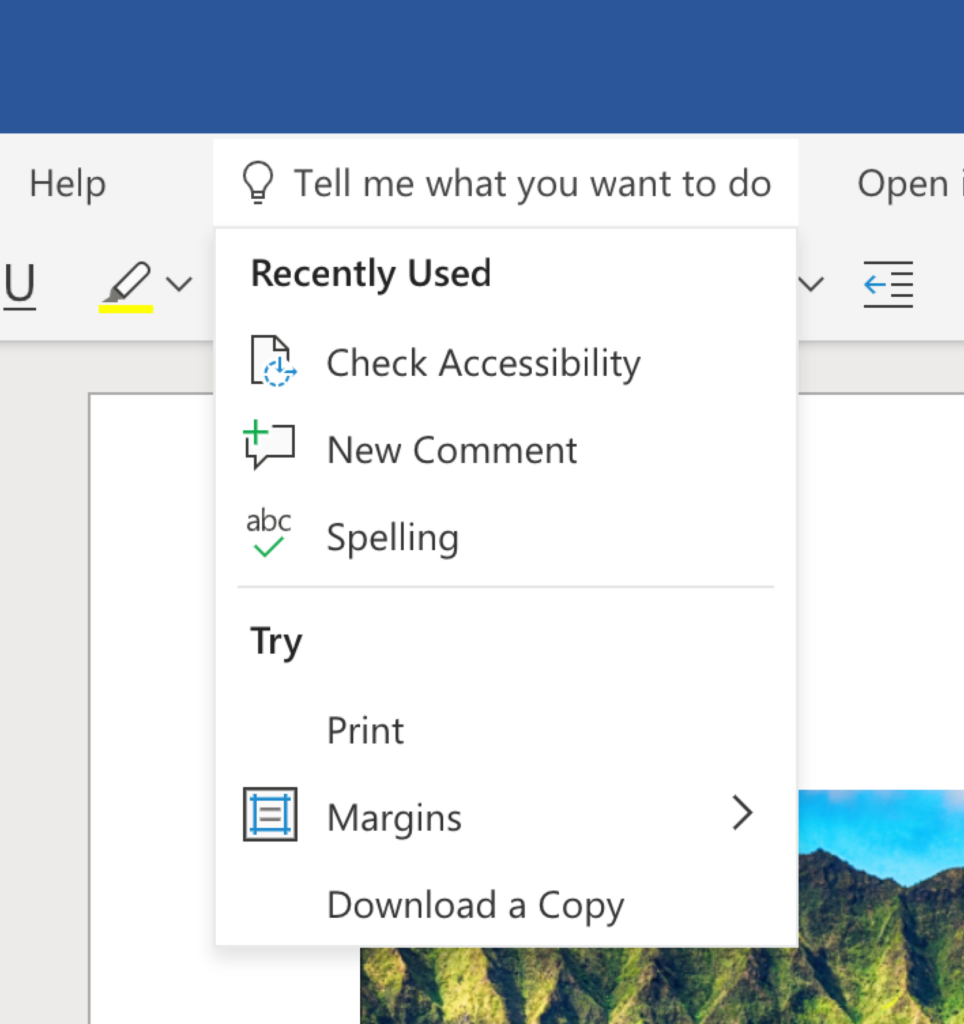Select Print under the Try section
The width and height of the screenshot is (964, 1024).
tap(364, 730)
